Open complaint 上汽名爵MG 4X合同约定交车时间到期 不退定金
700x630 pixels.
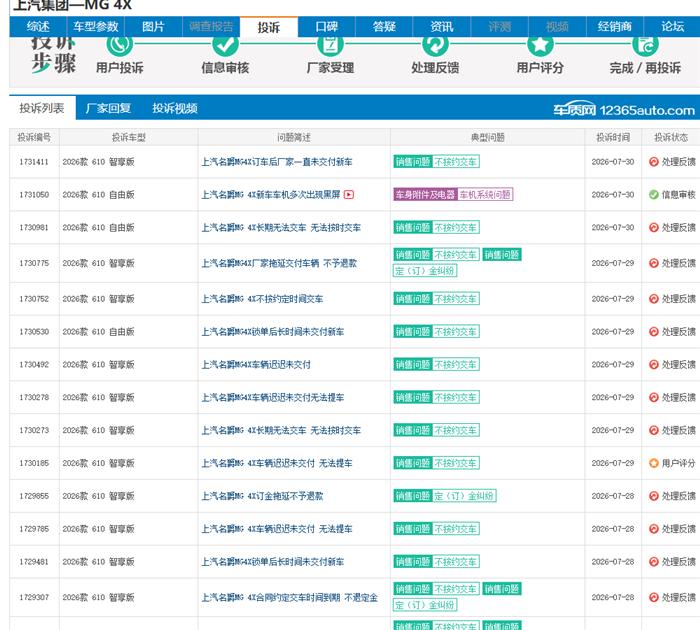pyautogui.click(x=290, y=597)
